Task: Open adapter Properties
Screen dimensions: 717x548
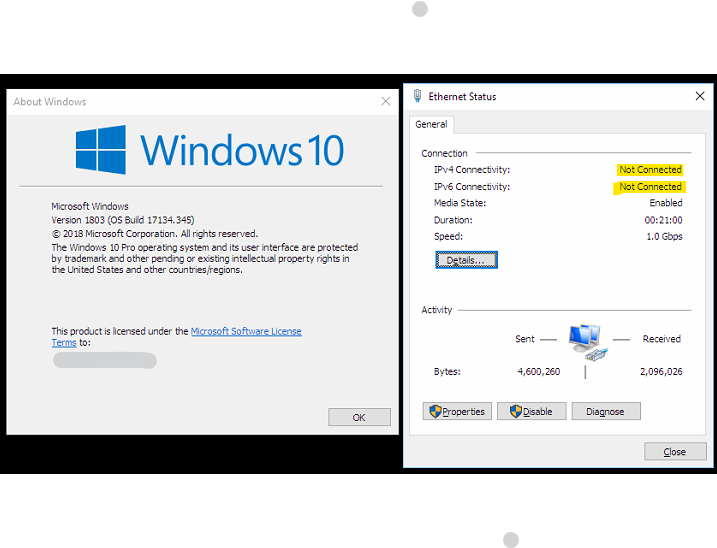Action: coord(457,411)
